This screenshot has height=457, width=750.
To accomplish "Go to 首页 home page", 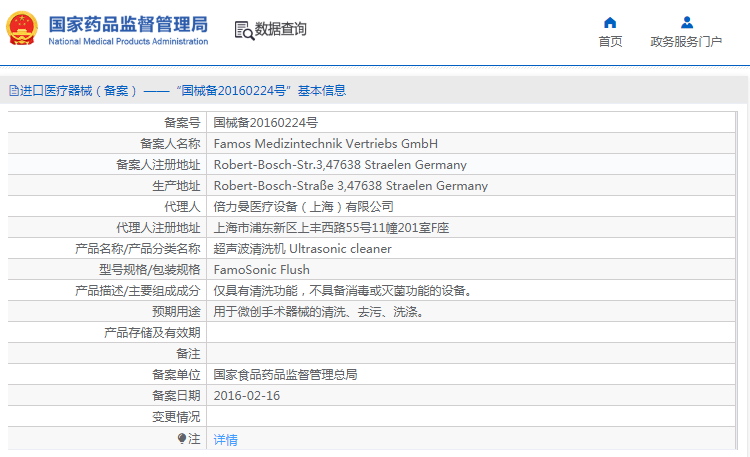I will coord(610,42).
